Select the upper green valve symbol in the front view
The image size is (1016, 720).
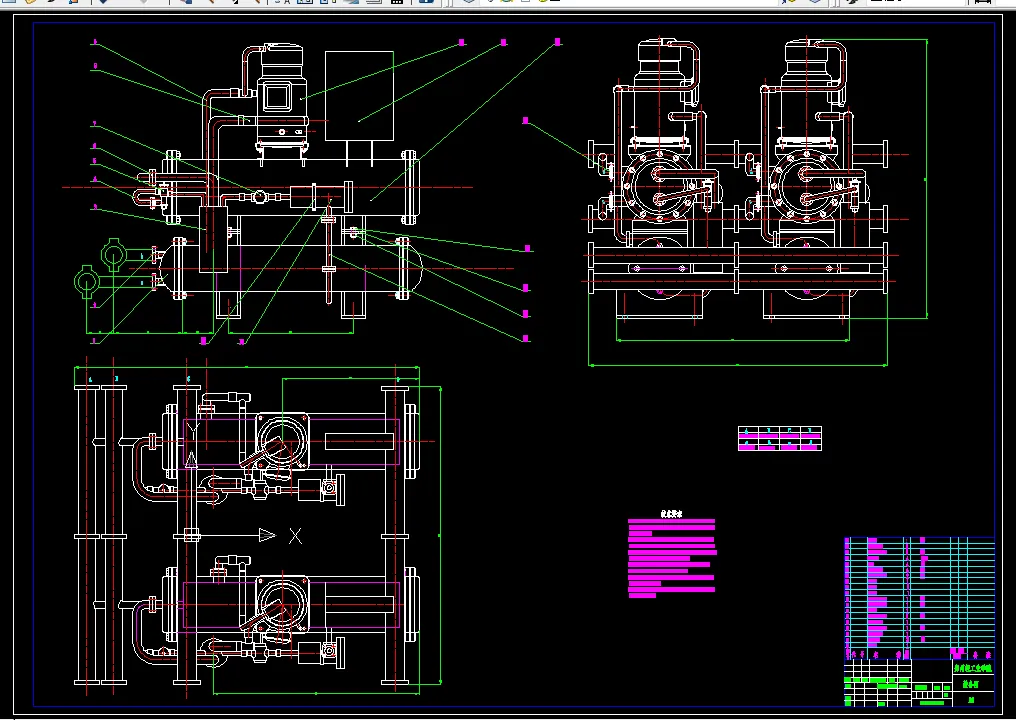pos(114,253)
